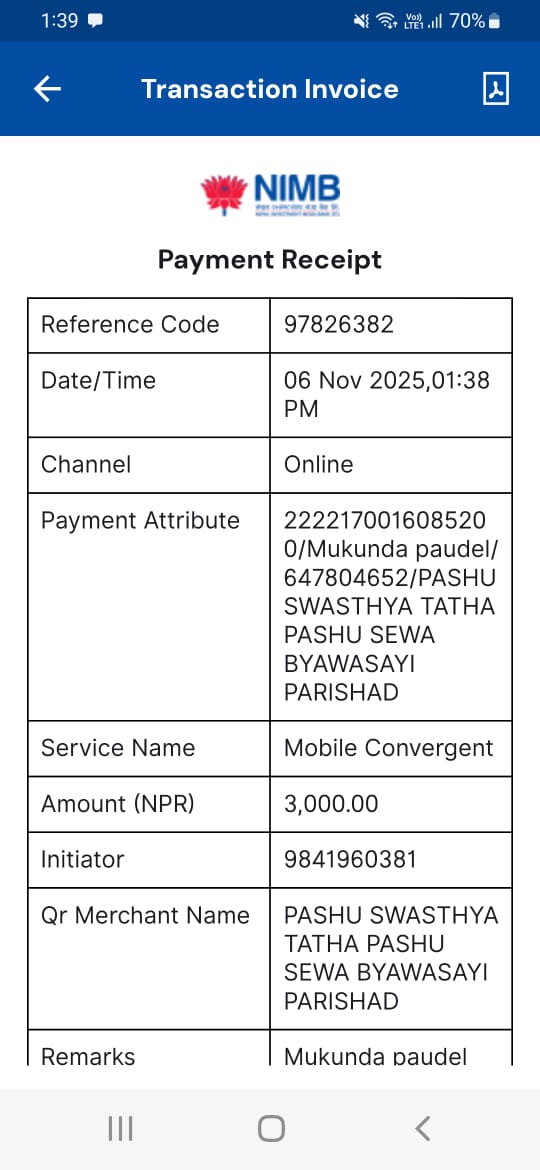Tap the message notification icon
Viewport: 540px width, 1170px height.
pyautogui.click(x=95, y=22)
